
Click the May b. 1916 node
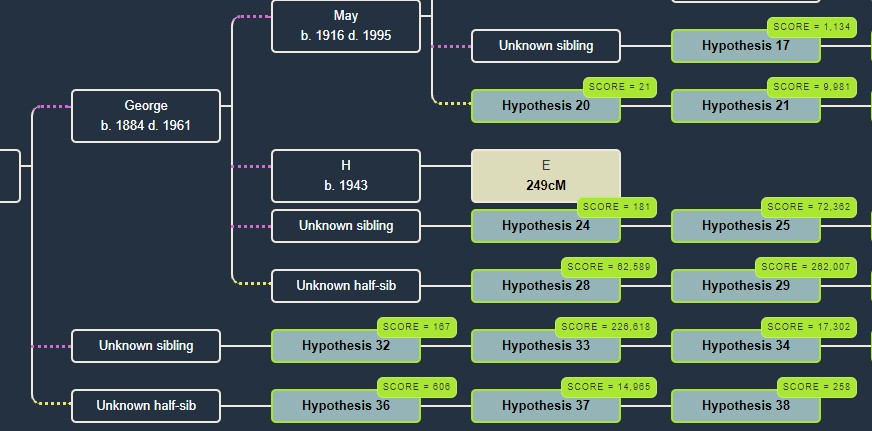tap(346, 26)
